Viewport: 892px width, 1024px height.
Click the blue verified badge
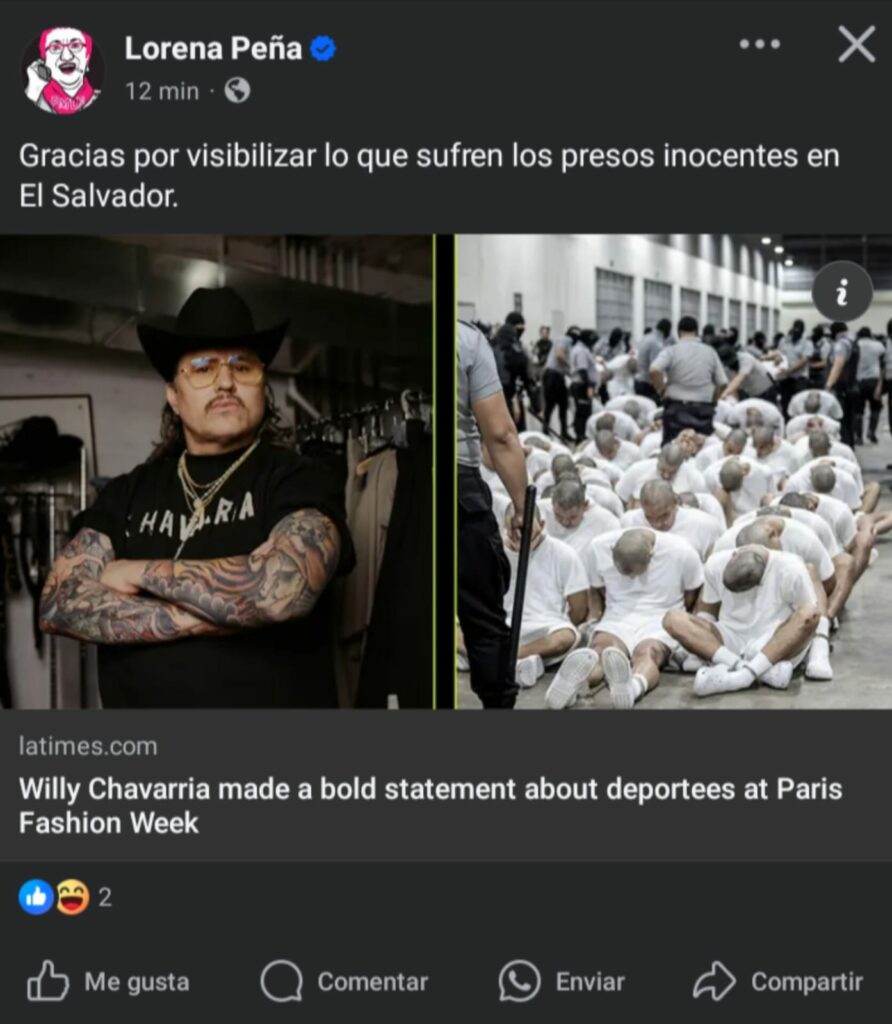click(x=323, y=48)
